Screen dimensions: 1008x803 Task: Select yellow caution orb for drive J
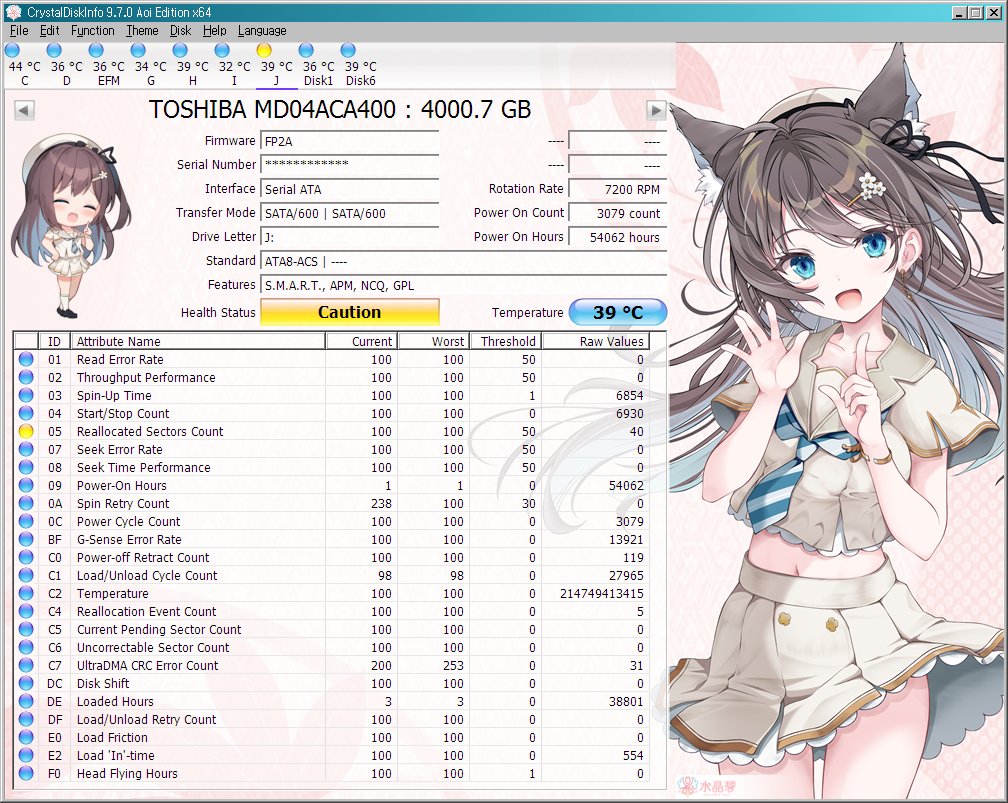[x=264, y=50]
